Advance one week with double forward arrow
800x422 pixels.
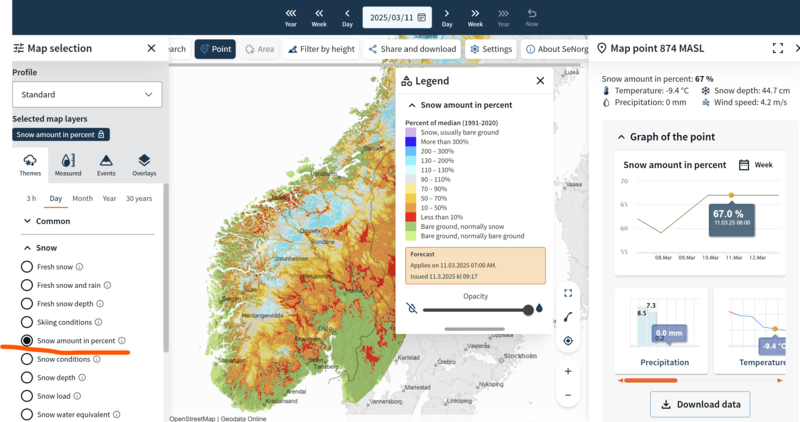[475, 17]
